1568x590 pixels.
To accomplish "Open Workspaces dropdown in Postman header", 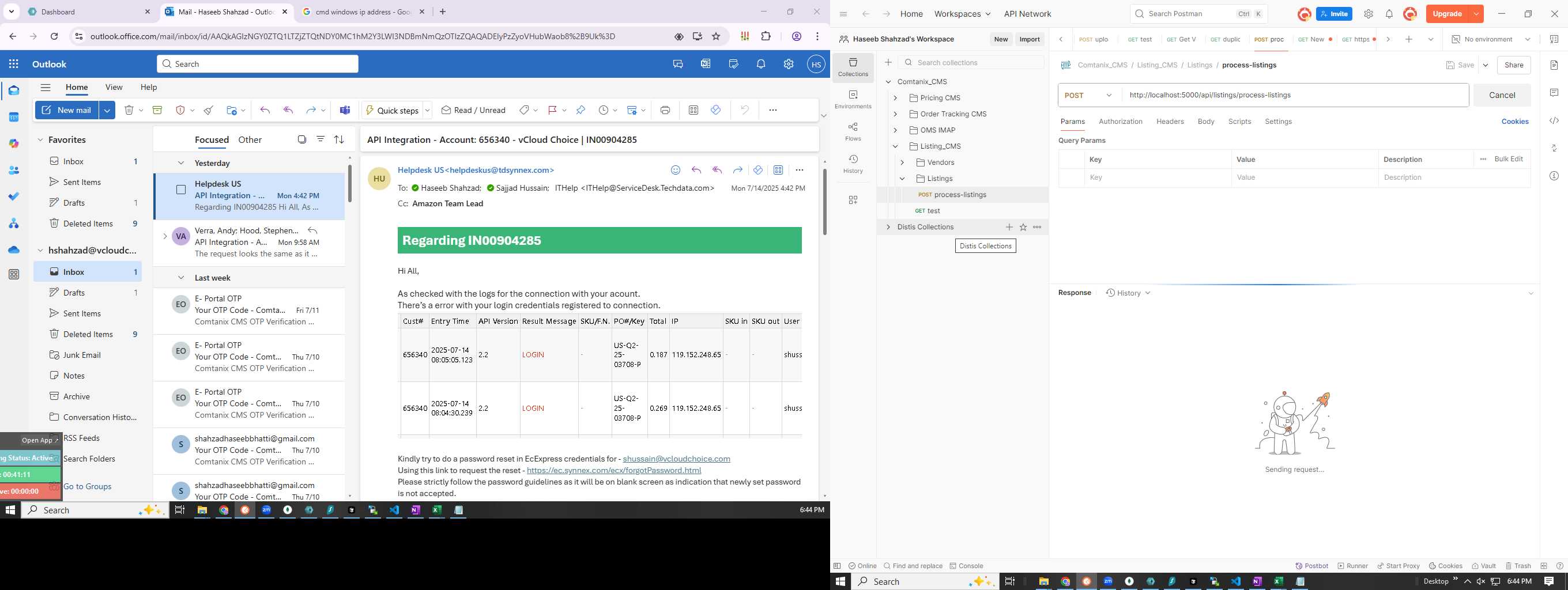I will [962, 14].
